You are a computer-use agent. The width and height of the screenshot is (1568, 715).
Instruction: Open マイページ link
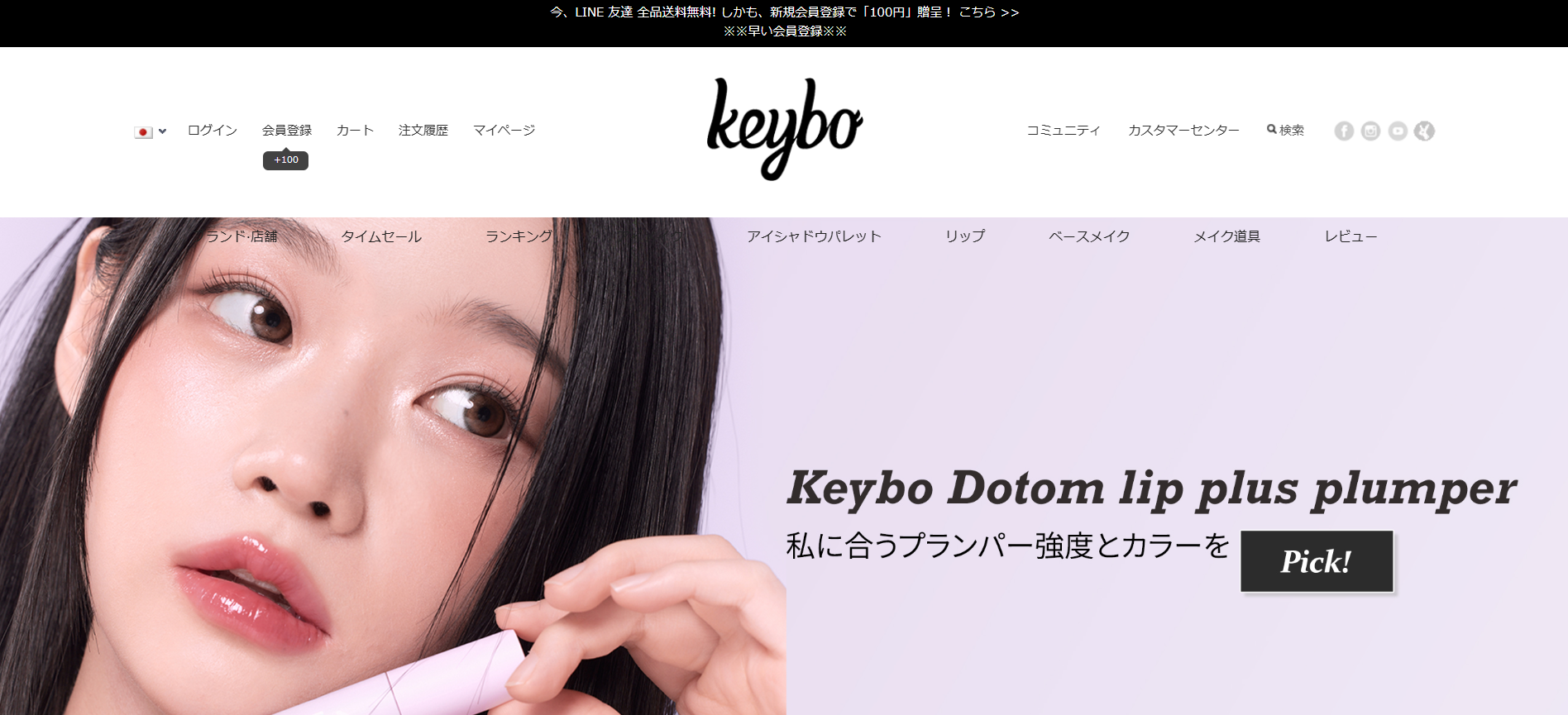tap(504, 130)
